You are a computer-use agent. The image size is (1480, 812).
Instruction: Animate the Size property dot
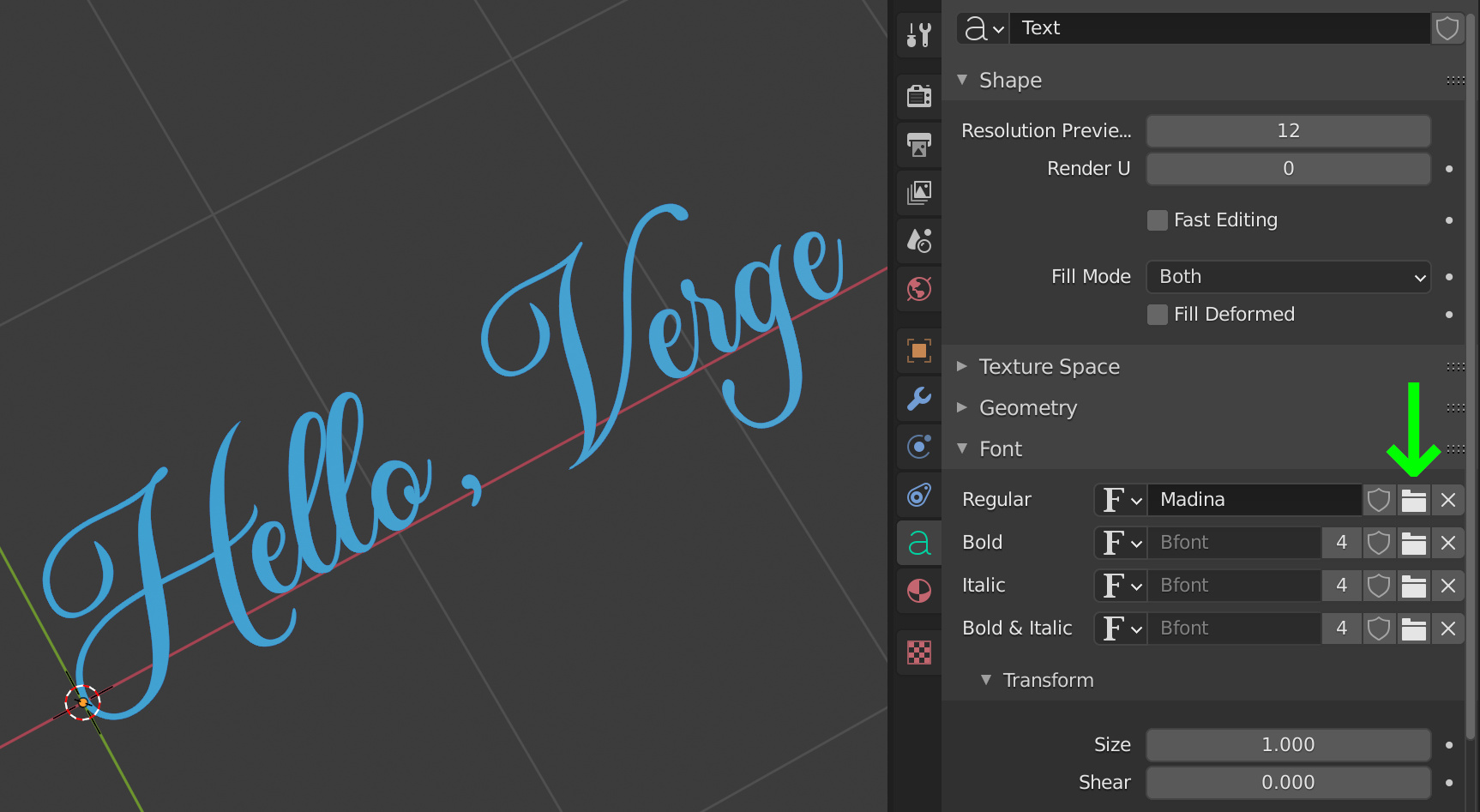(1449, 745)
